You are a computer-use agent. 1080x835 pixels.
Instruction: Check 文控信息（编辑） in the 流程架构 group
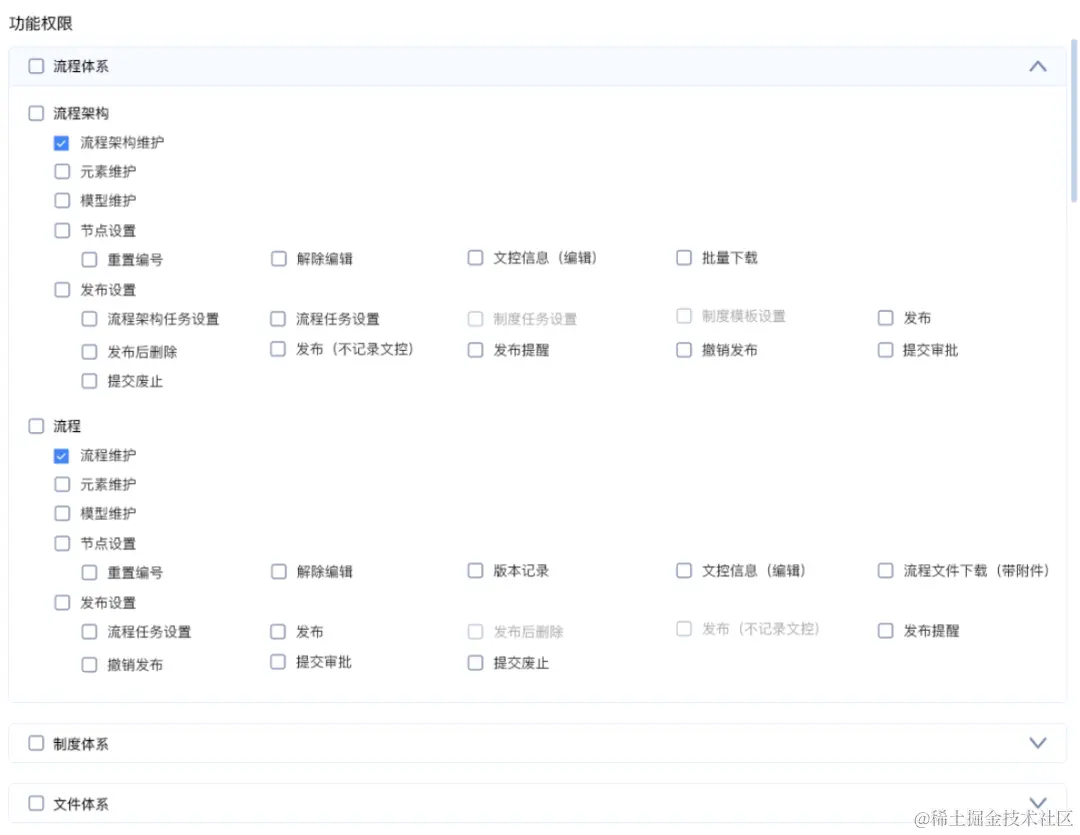pyautogui.click(x=475, y=258)
